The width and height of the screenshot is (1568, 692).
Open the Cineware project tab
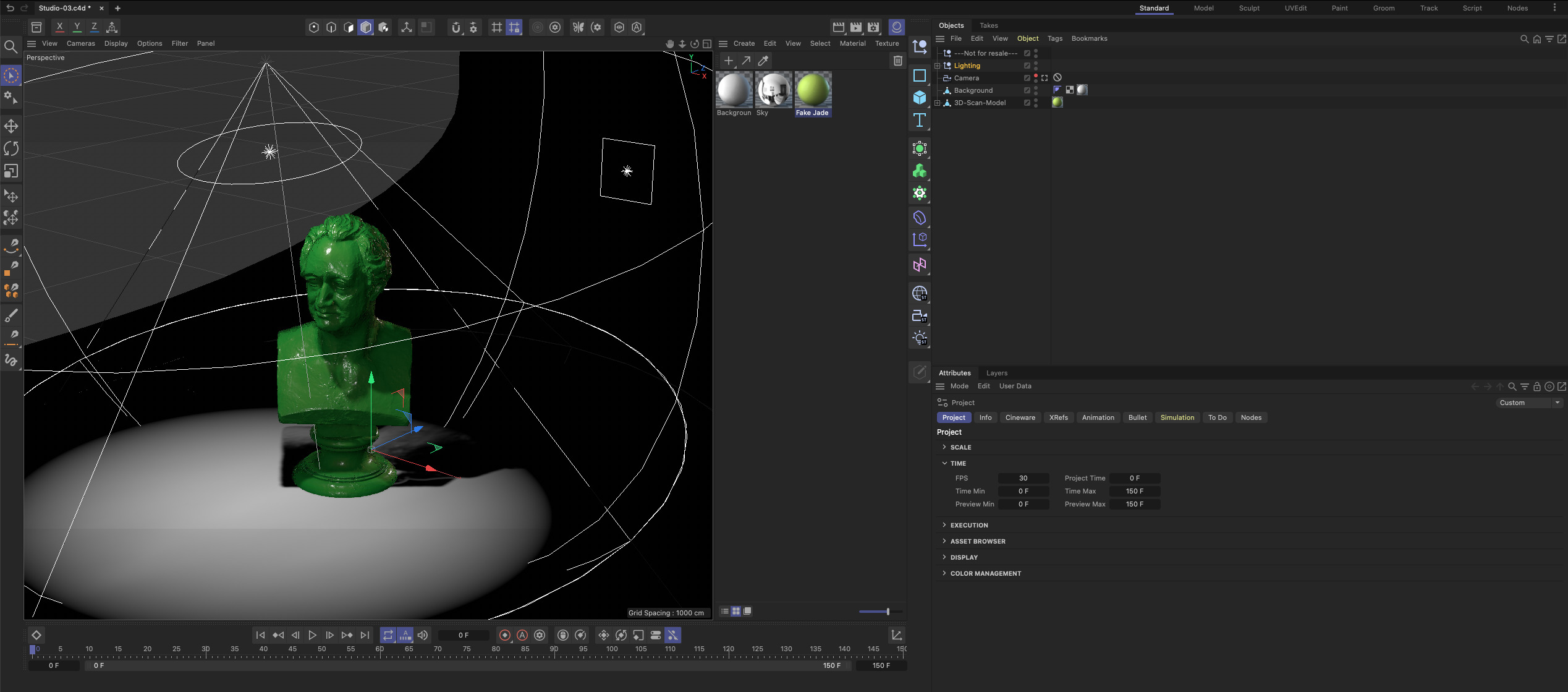click(1020, 417)
